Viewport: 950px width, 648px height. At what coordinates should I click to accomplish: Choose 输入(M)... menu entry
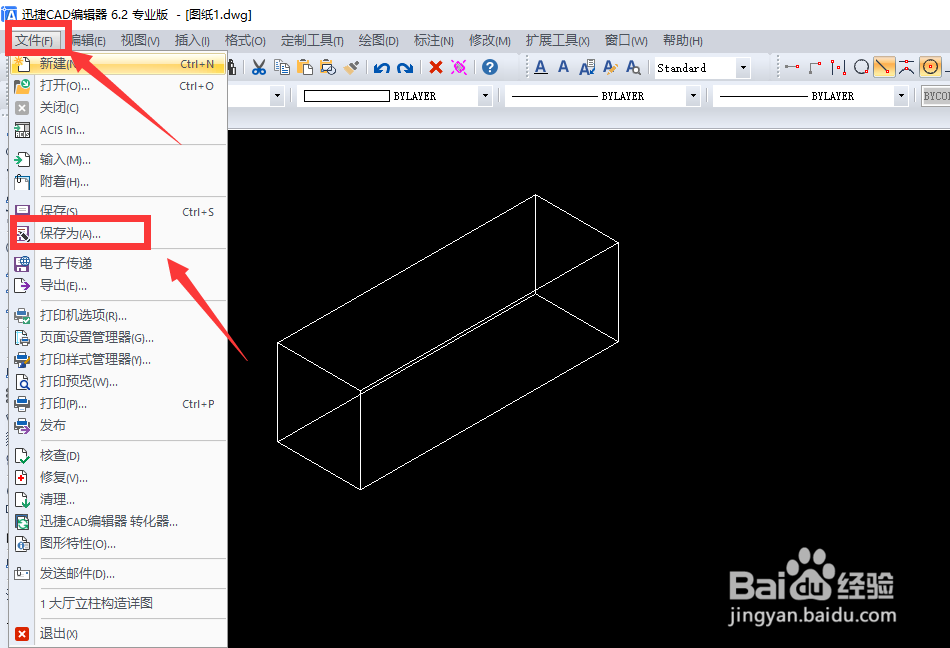coord(118,160)
